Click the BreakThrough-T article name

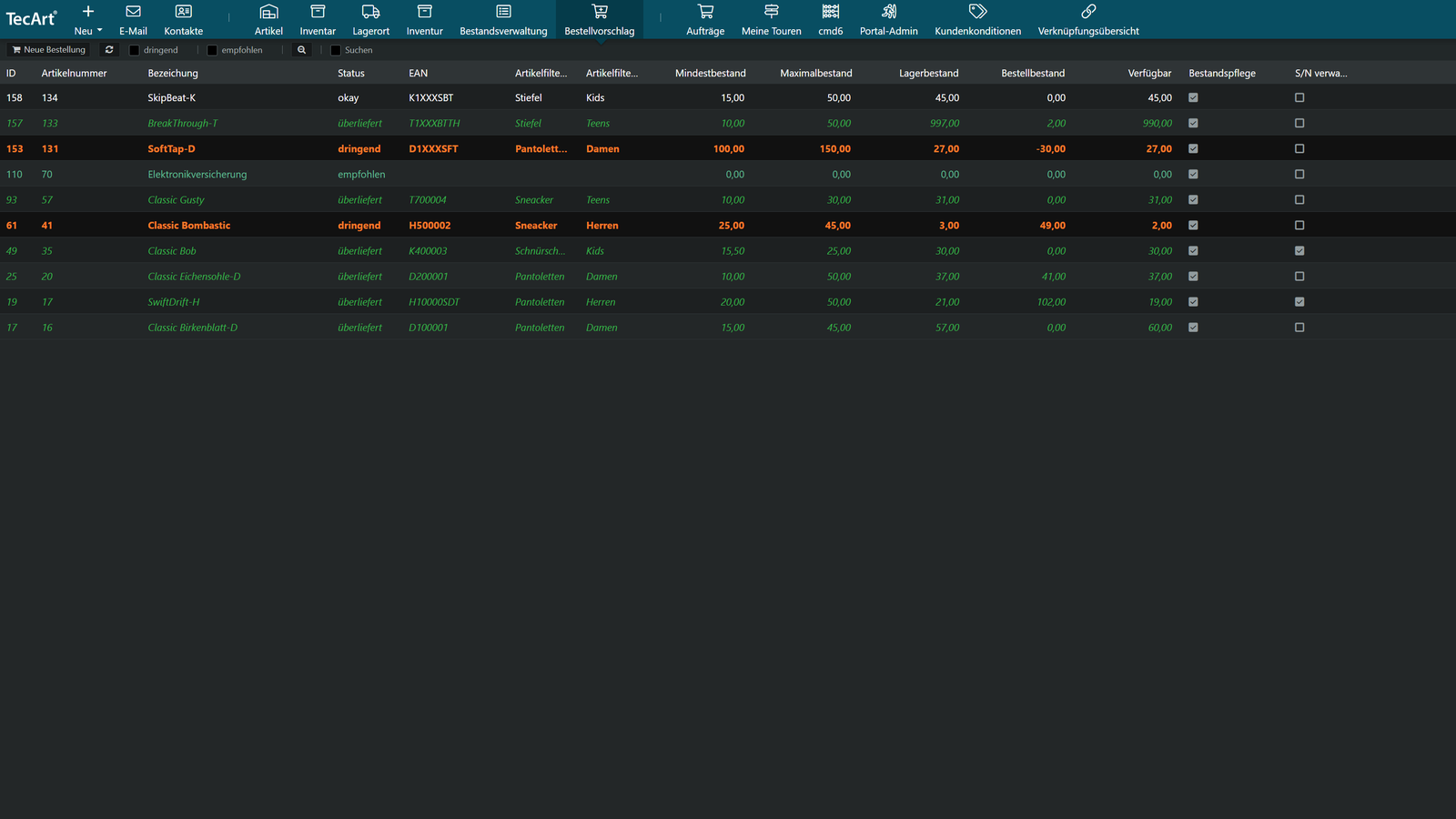(x=183, y=123)
